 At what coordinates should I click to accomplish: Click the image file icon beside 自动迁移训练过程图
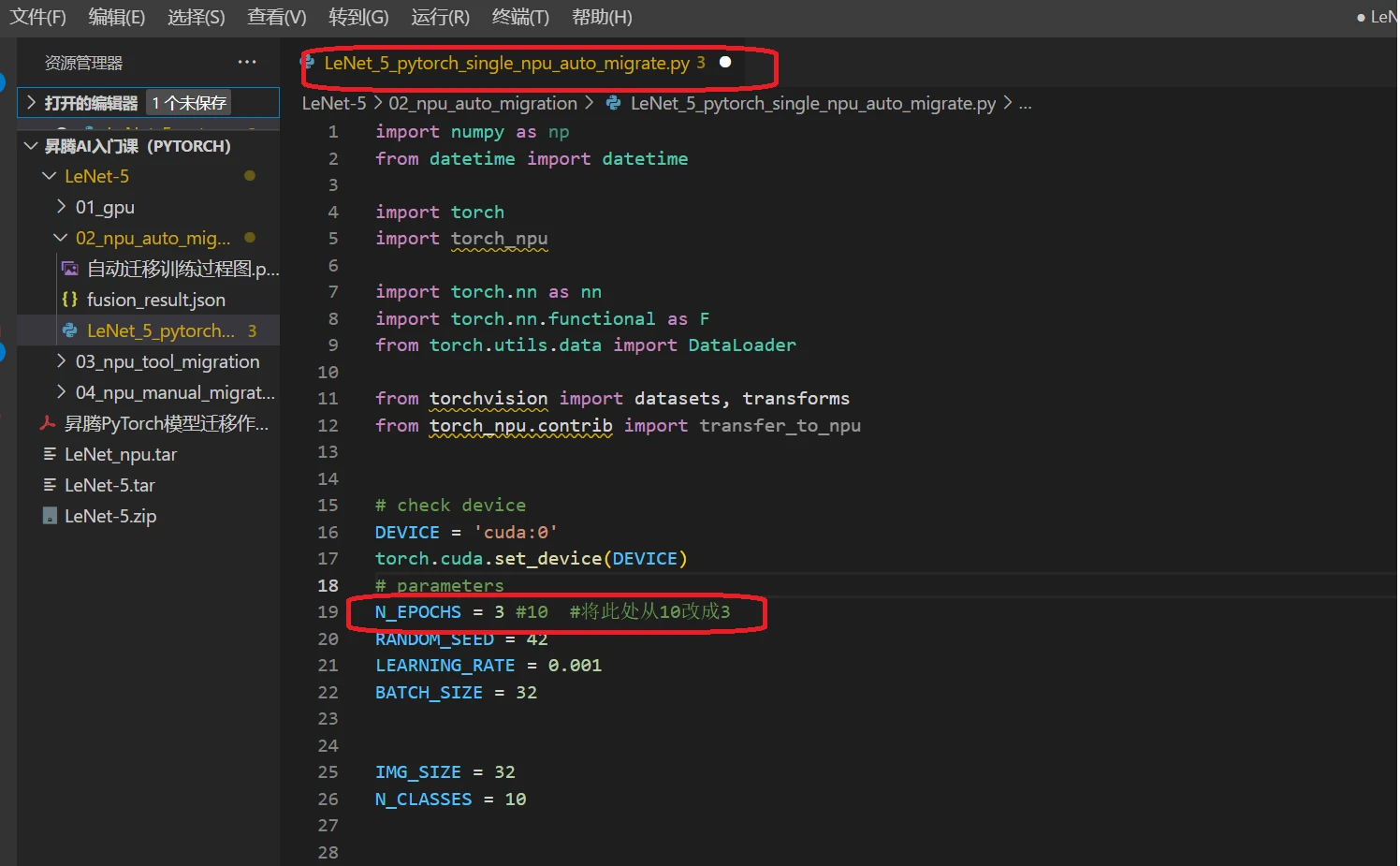69,269
